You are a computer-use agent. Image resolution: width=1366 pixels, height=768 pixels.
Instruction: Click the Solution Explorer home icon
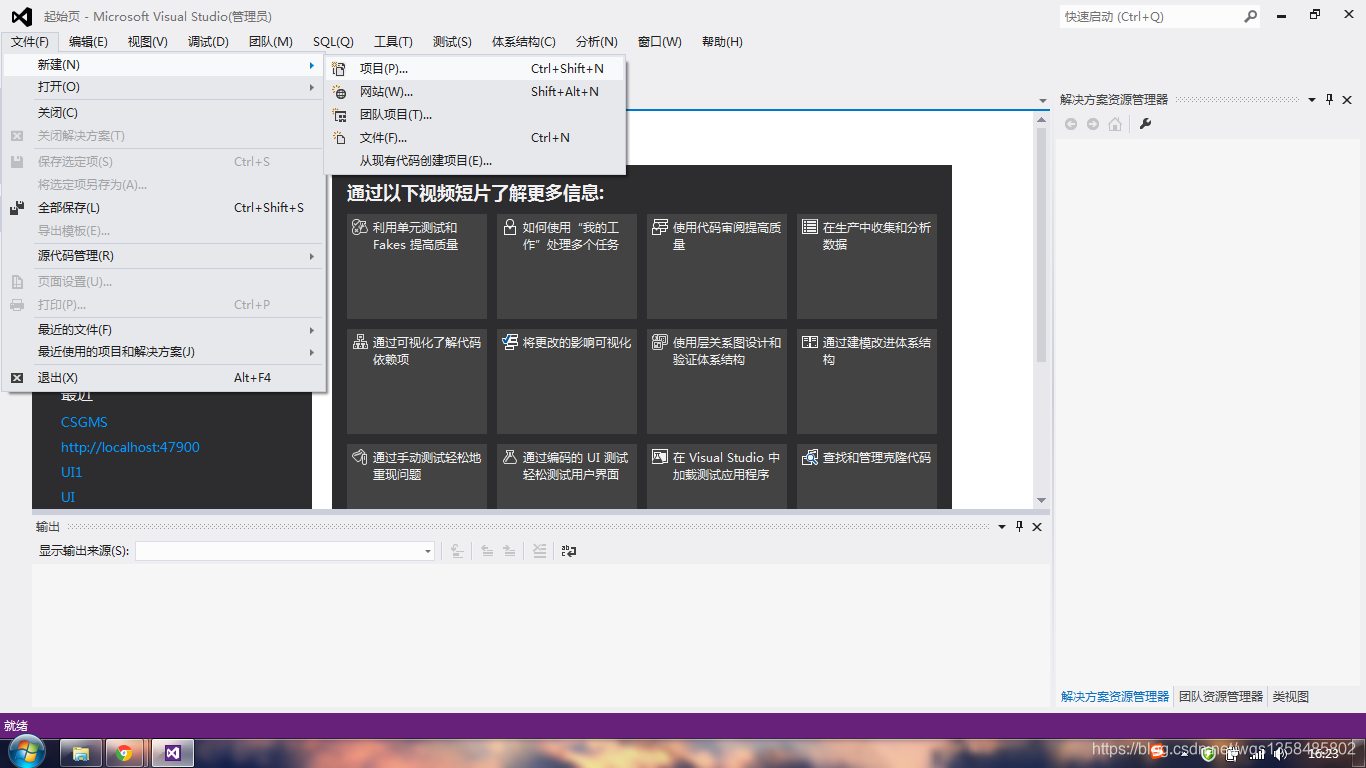pos(1115,124)
